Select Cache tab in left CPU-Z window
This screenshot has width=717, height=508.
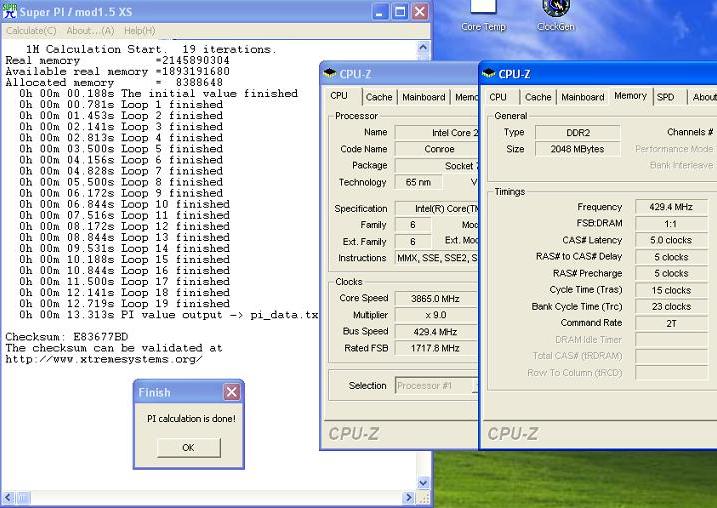[379, 97]
